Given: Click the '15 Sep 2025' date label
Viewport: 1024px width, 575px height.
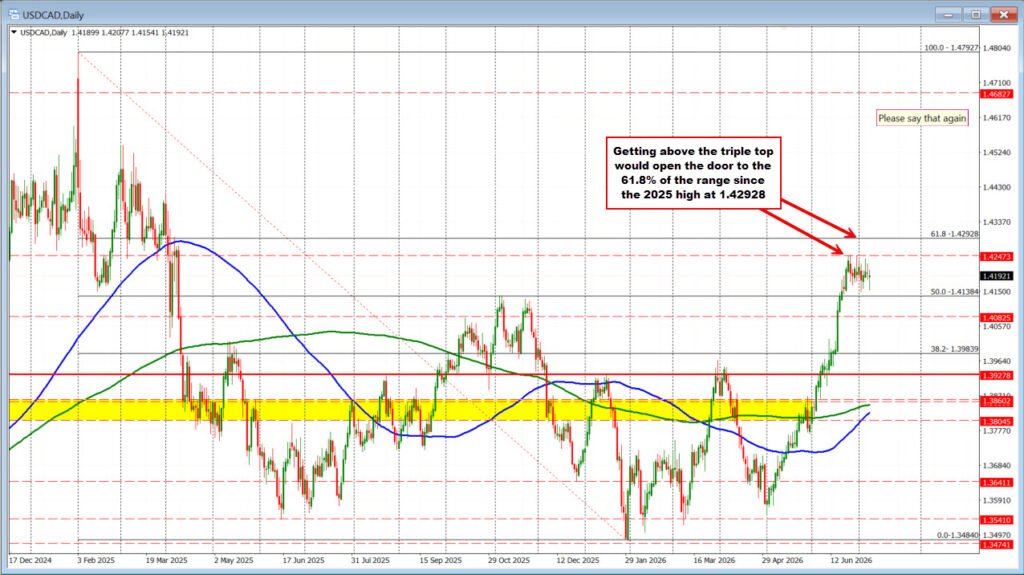Looking at the screenshot, I should [440, 561].
